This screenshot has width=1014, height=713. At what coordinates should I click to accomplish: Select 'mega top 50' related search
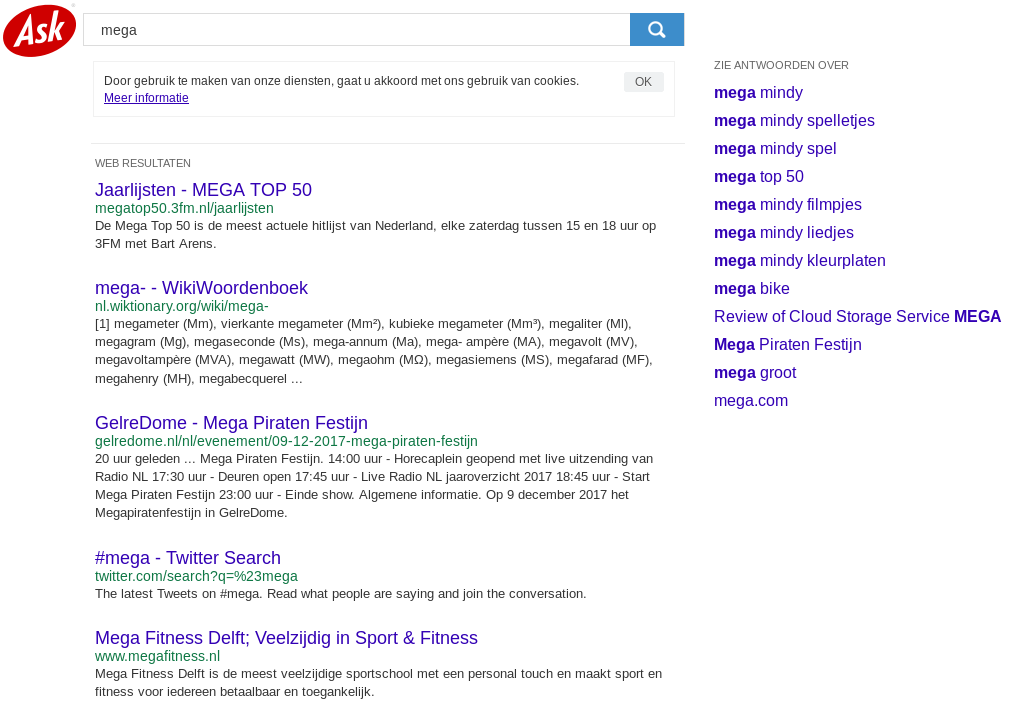click(x=758, y=177)
